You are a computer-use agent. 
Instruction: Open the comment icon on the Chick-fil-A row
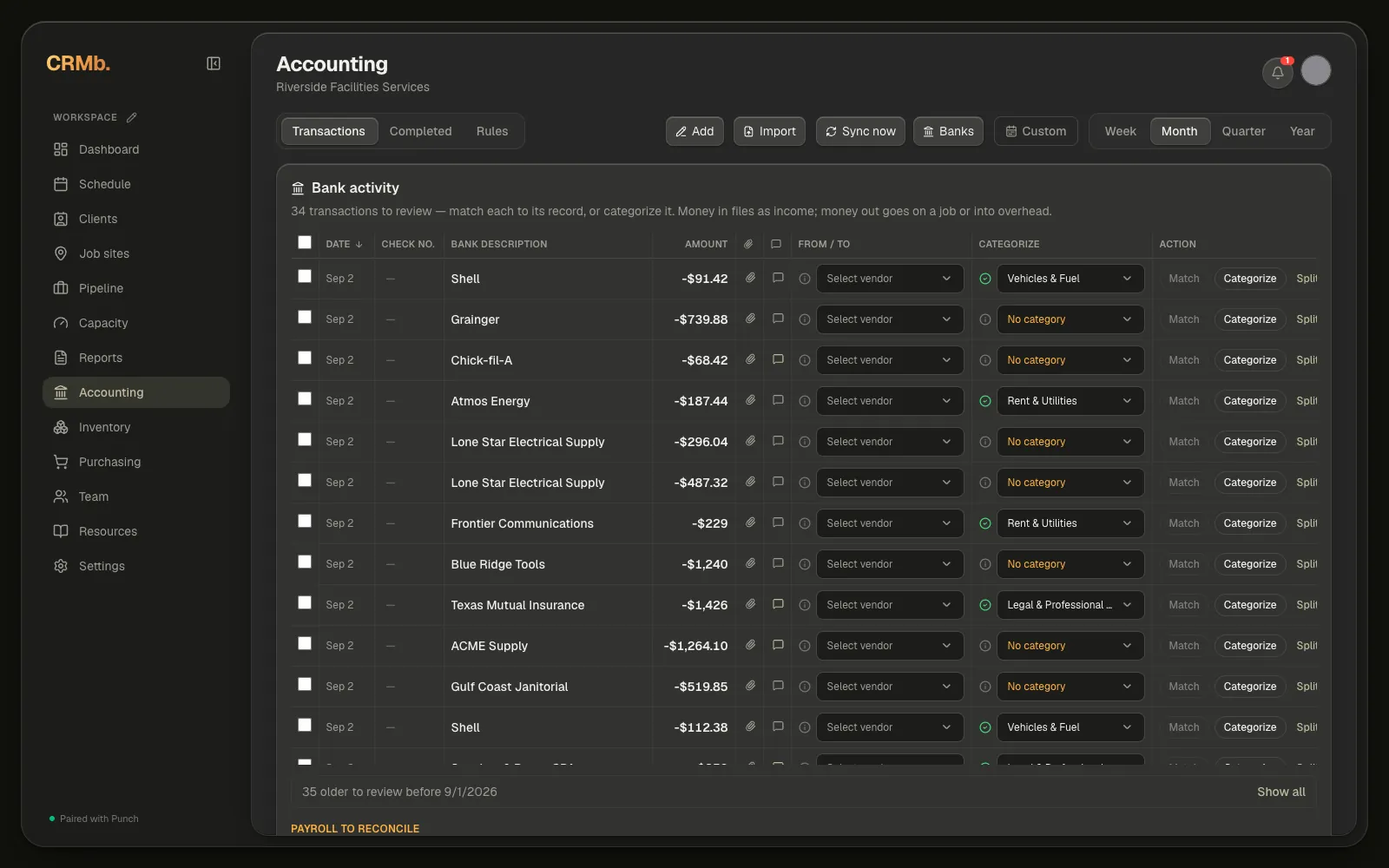coord(778,359)
